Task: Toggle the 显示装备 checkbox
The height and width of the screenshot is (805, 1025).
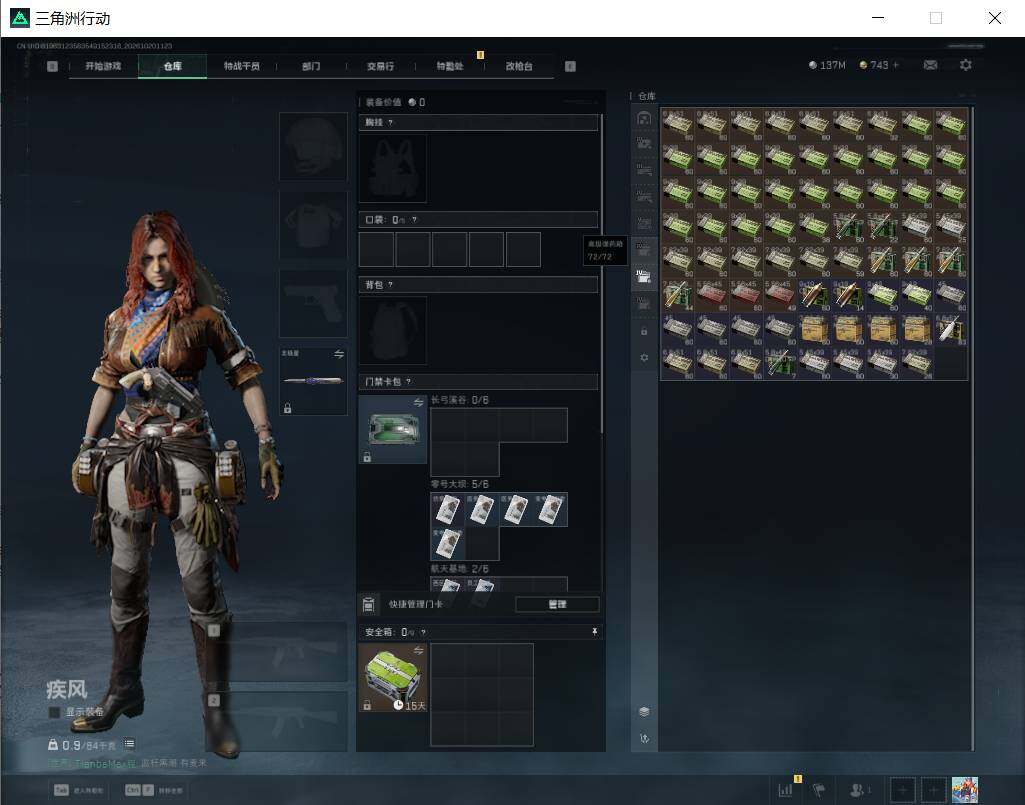Action: click(54, 712)
